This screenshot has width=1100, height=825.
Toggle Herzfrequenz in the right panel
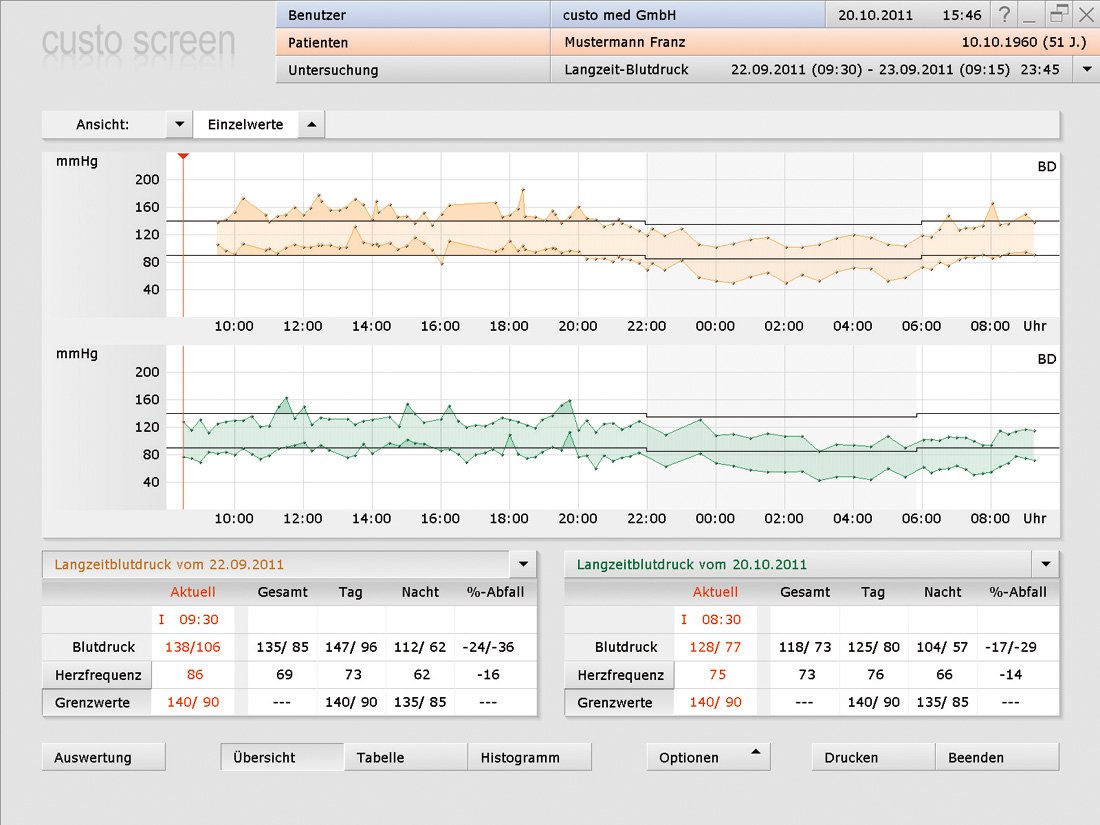[x=620, y=675]
